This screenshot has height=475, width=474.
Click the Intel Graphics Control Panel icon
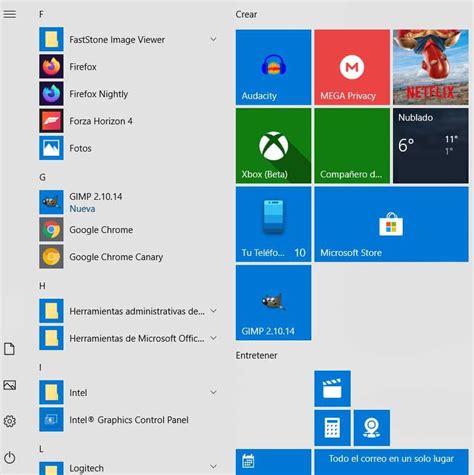[x=51, y=420]
